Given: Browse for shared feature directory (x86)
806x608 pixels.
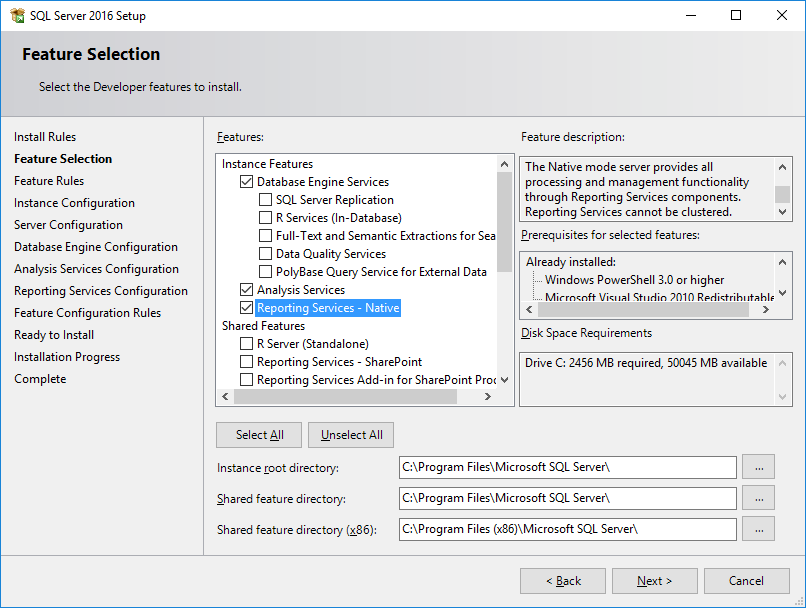Looking at the screenshot, I should [x=759, y=529].
